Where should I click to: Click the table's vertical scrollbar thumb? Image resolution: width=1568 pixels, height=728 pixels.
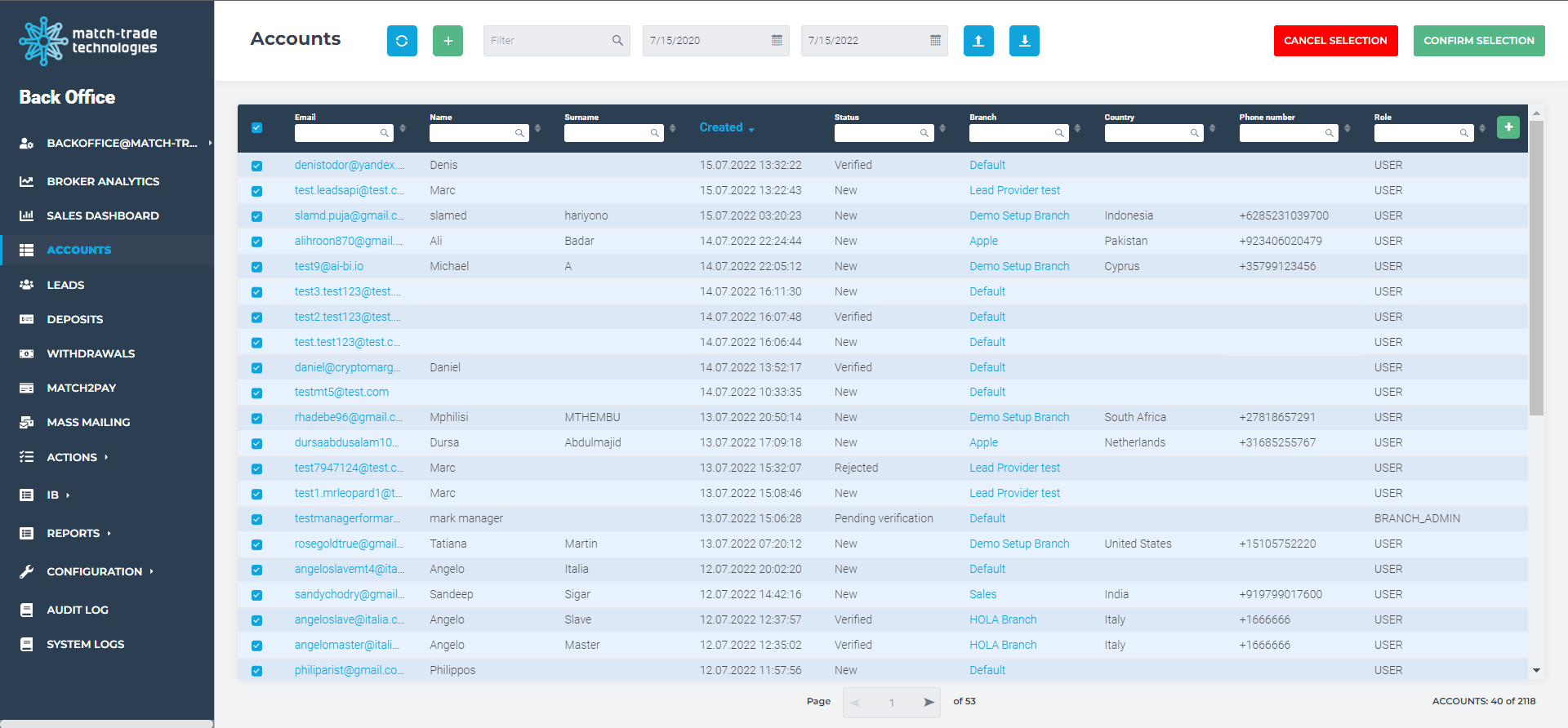coord(1536,269)
